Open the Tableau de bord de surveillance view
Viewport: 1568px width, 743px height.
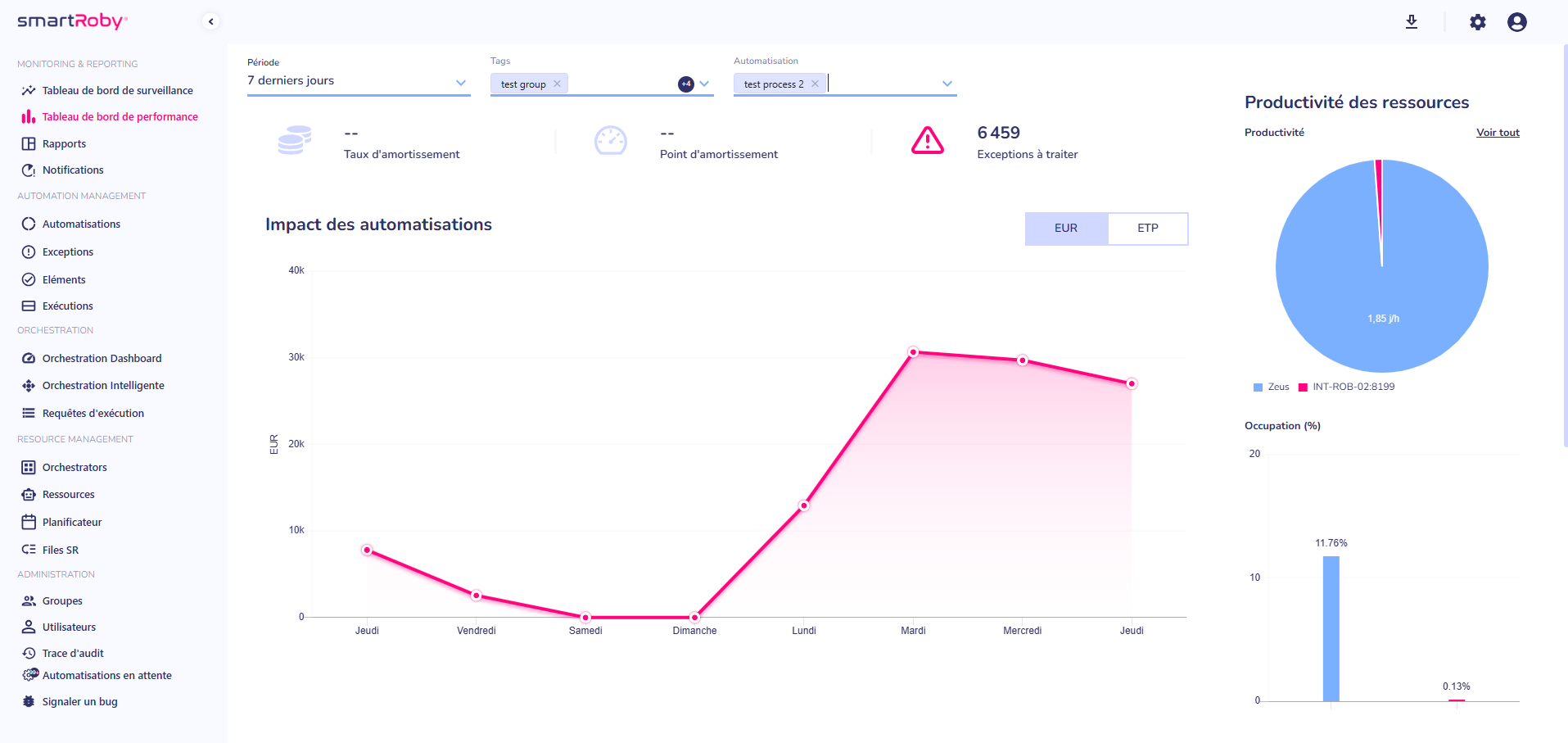click(118, 90)
